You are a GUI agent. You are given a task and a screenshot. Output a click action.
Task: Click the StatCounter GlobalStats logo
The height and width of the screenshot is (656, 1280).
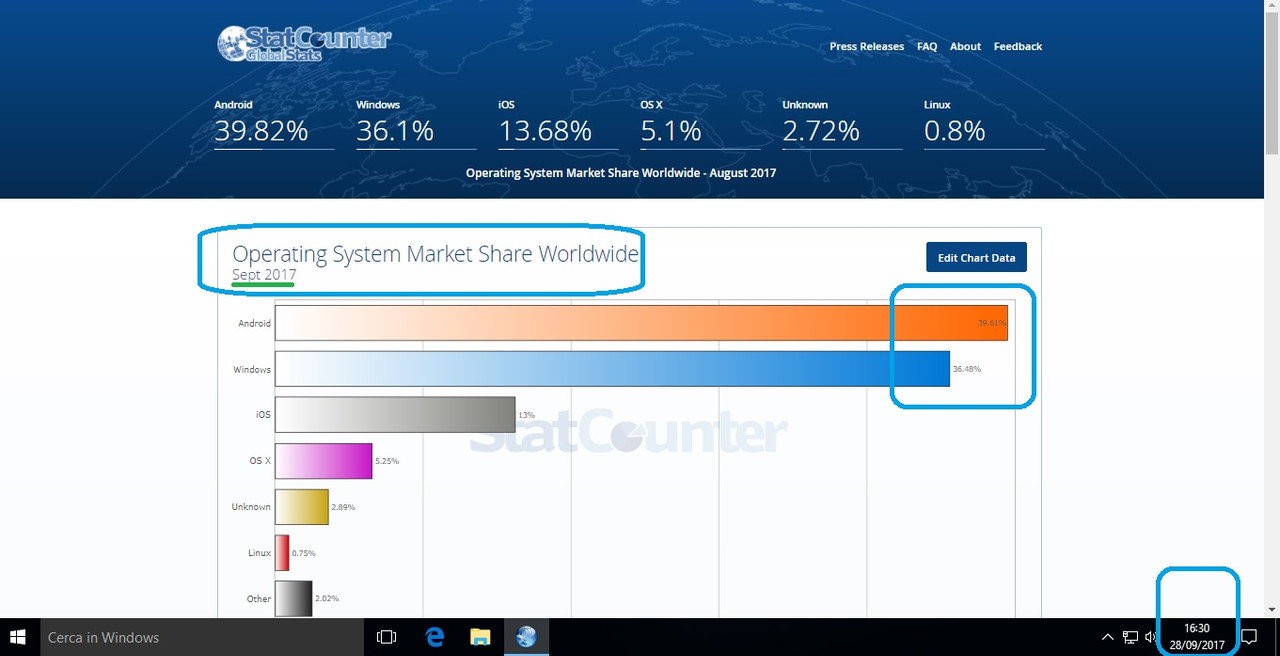[303, 43]
